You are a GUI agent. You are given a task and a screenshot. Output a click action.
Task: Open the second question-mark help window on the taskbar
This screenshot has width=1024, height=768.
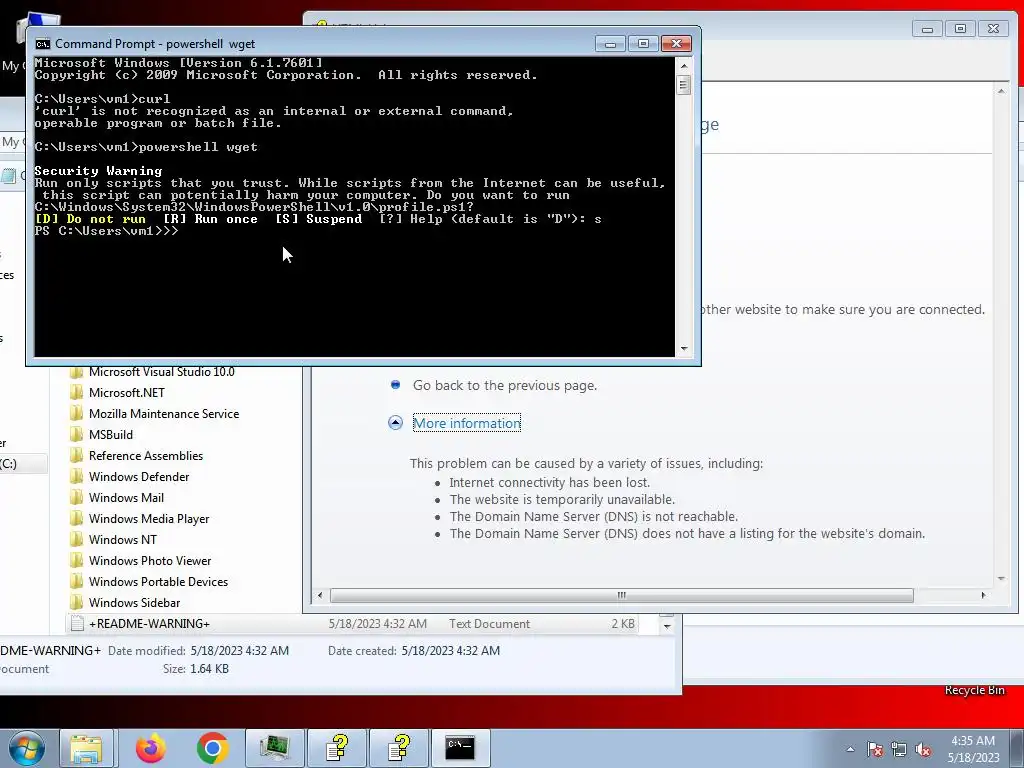pyautogui.click(x=398, y=748)
